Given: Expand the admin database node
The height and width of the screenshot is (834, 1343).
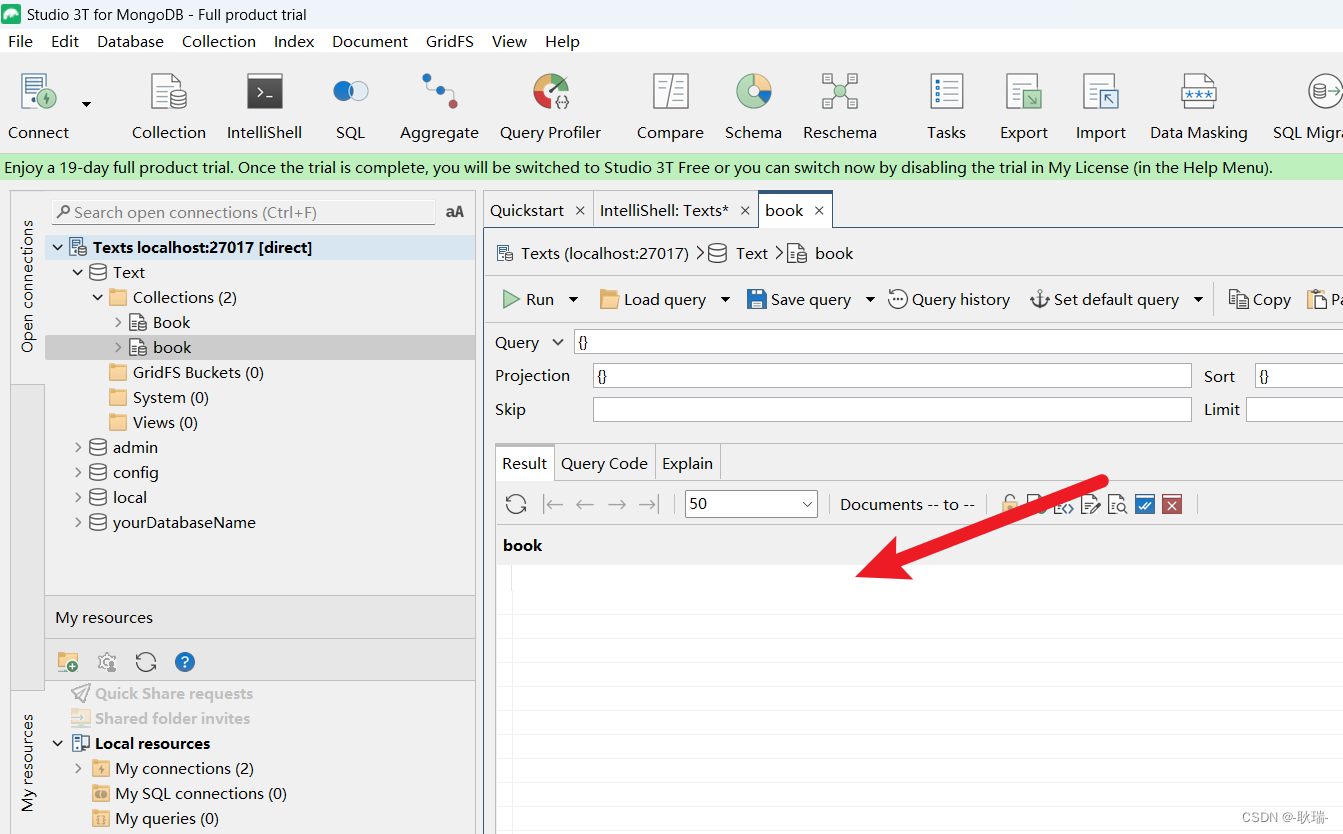Looking at the screenshot, I should [78, 447].
